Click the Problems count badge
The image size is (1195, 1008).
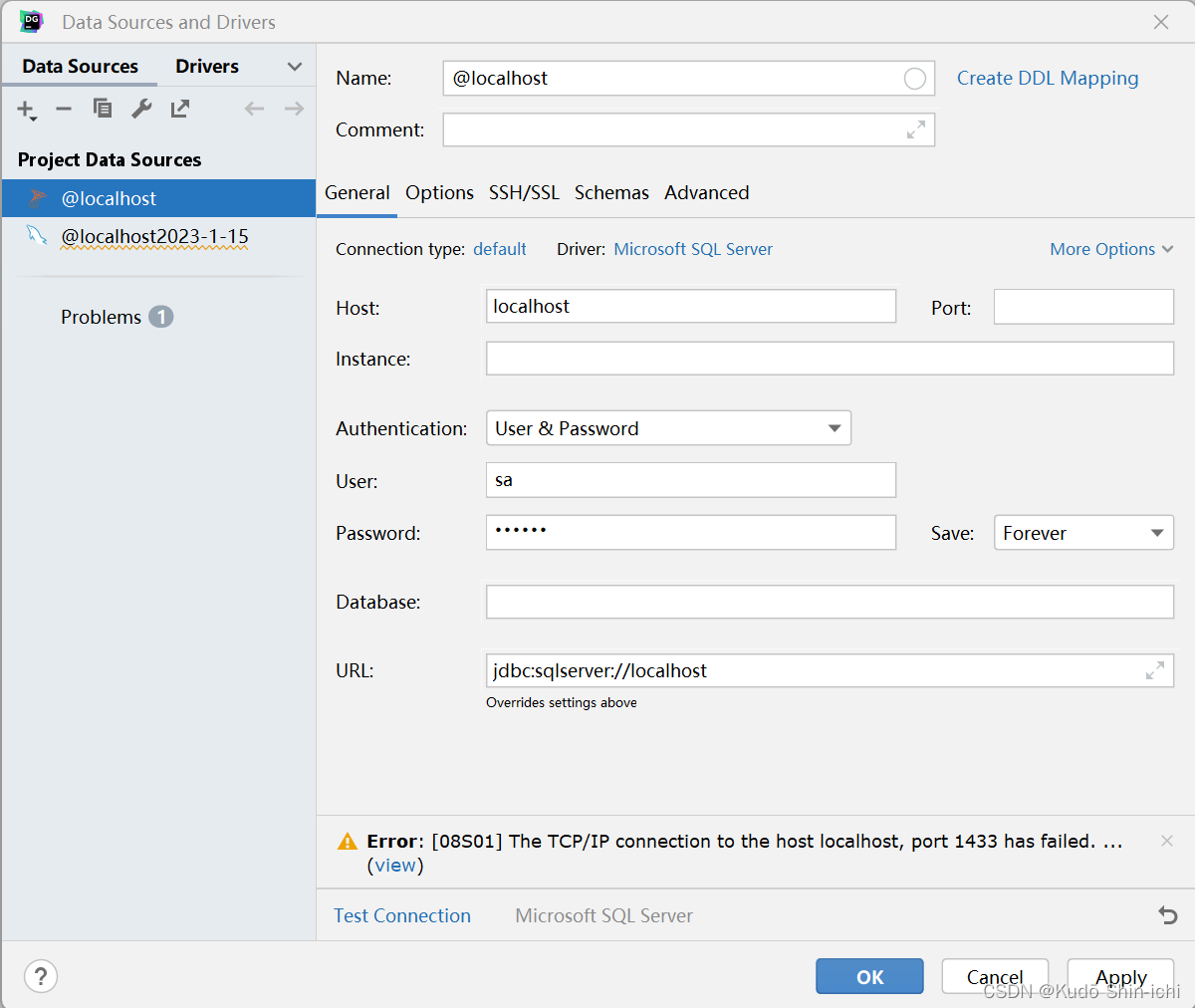point(161,317)
